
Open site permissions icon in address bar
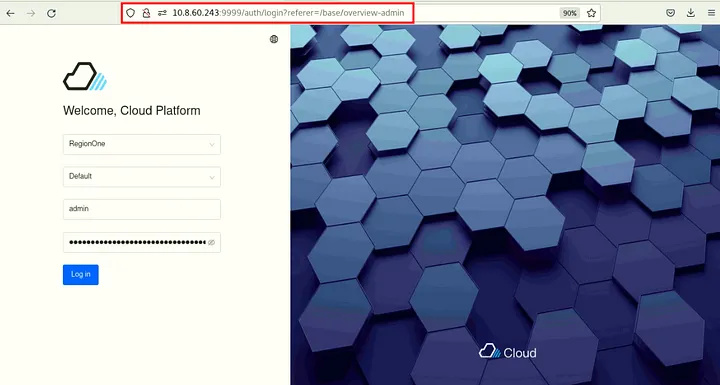coord(162,13)
